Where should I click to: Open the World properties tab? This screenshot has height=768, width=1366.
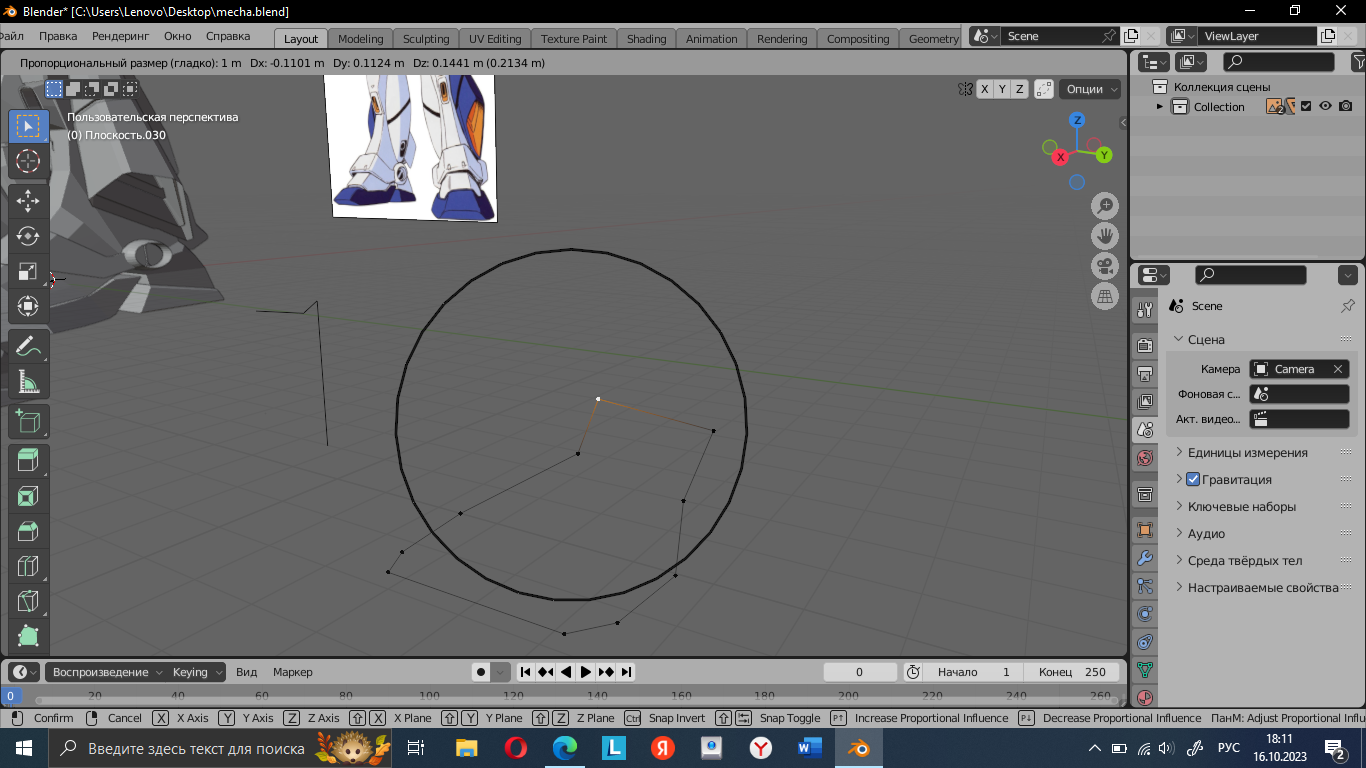1145,458
